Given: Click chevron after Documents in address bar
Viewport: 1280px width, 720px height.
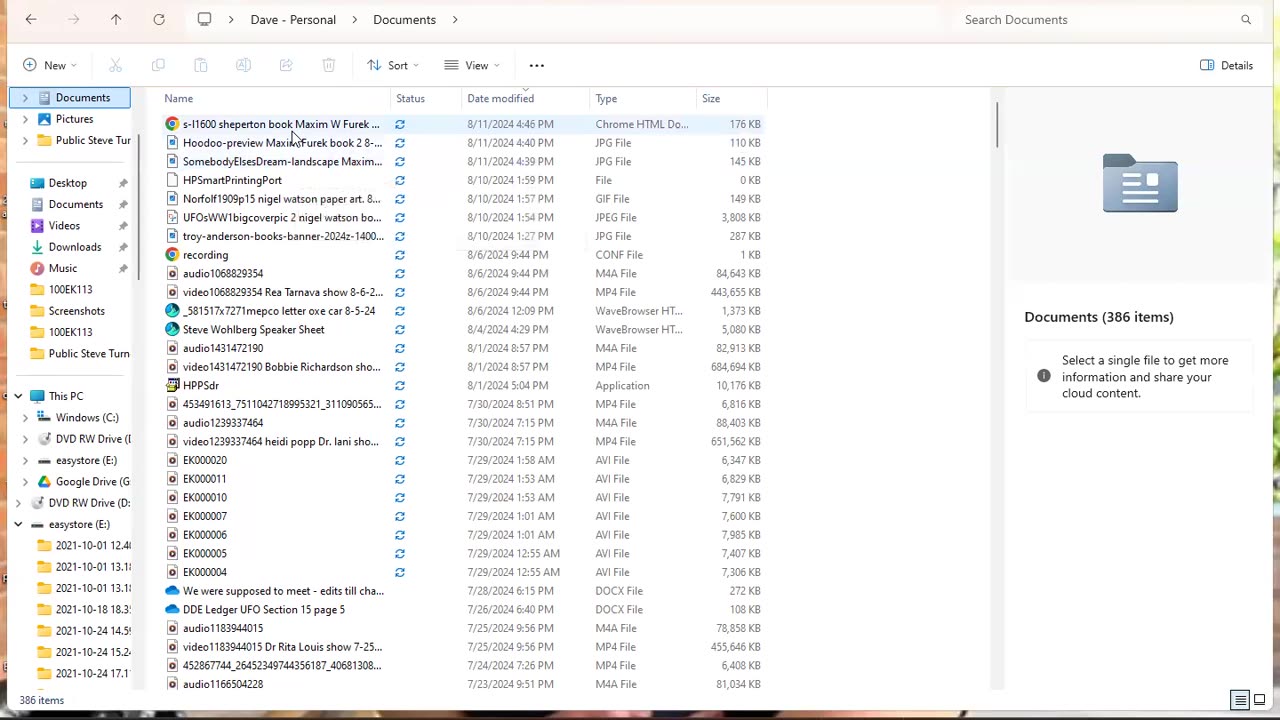Looking at the screenshot, I should [455, 19].
